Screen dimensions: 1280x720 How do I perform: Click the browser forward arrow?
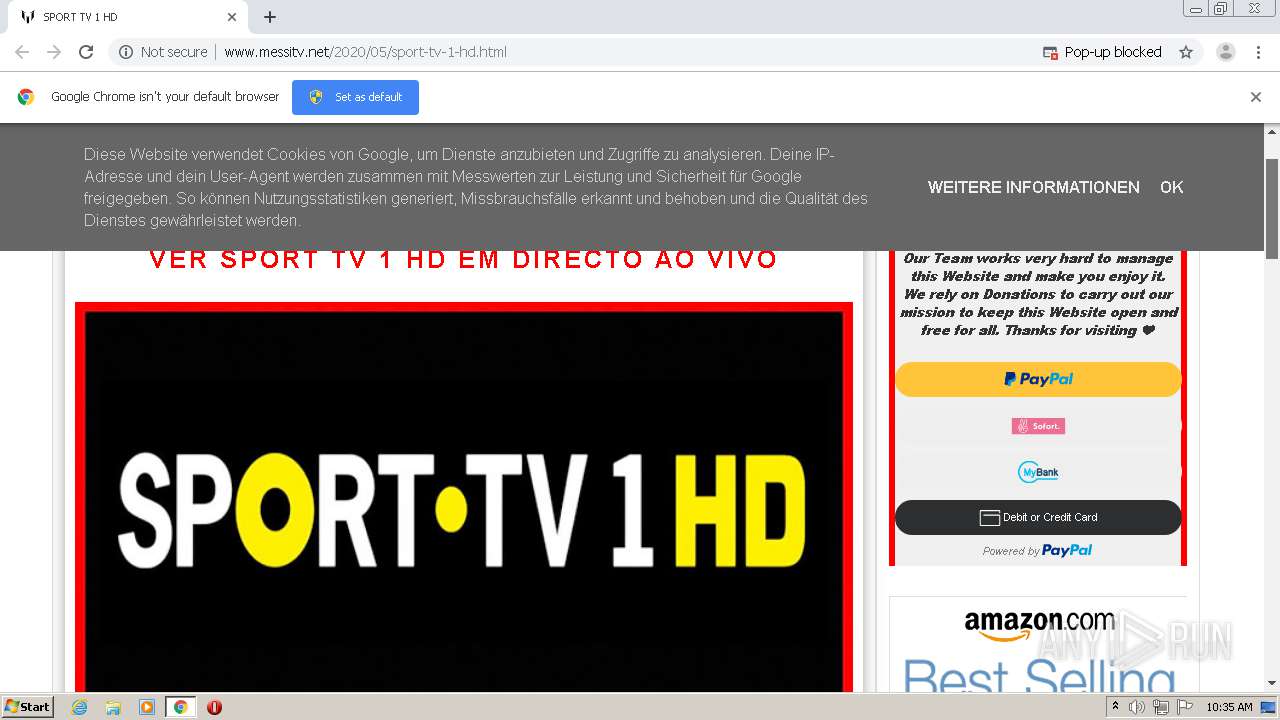[54, 52]
